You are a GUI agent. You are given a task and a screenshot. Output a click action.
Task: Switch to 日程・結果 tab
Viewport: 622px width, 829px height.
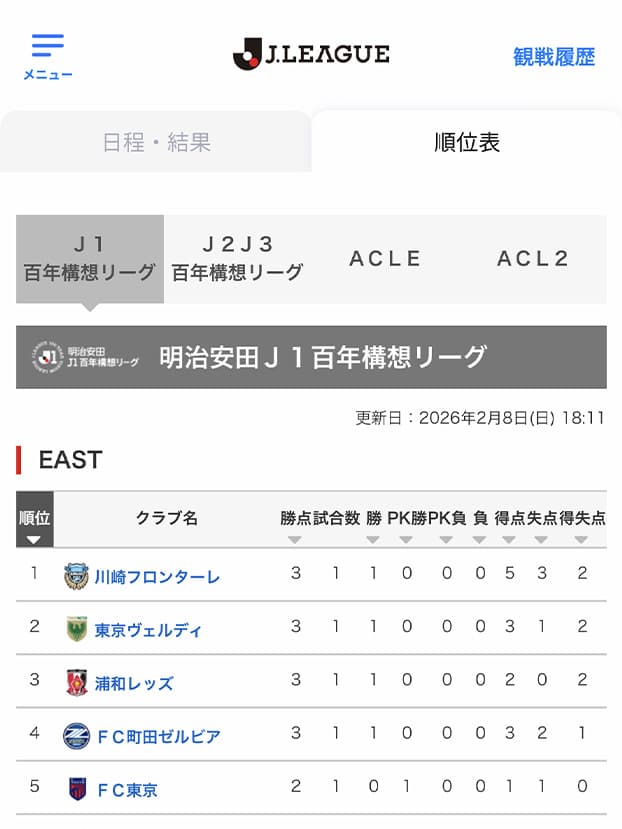157,142
